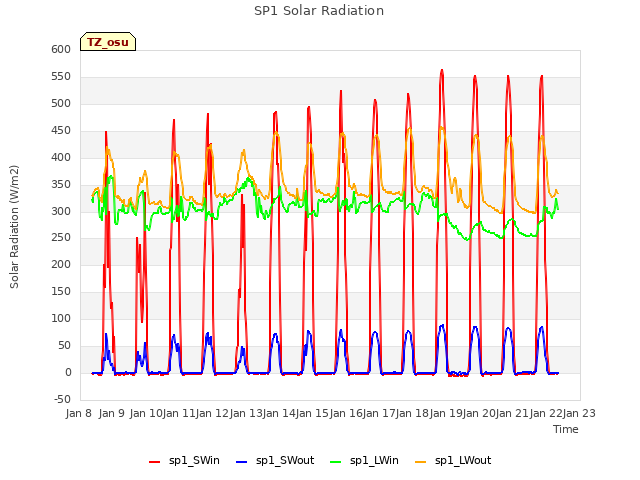Click the Time axis title
This screenshot has width=640, height=480.
(566, 429)
